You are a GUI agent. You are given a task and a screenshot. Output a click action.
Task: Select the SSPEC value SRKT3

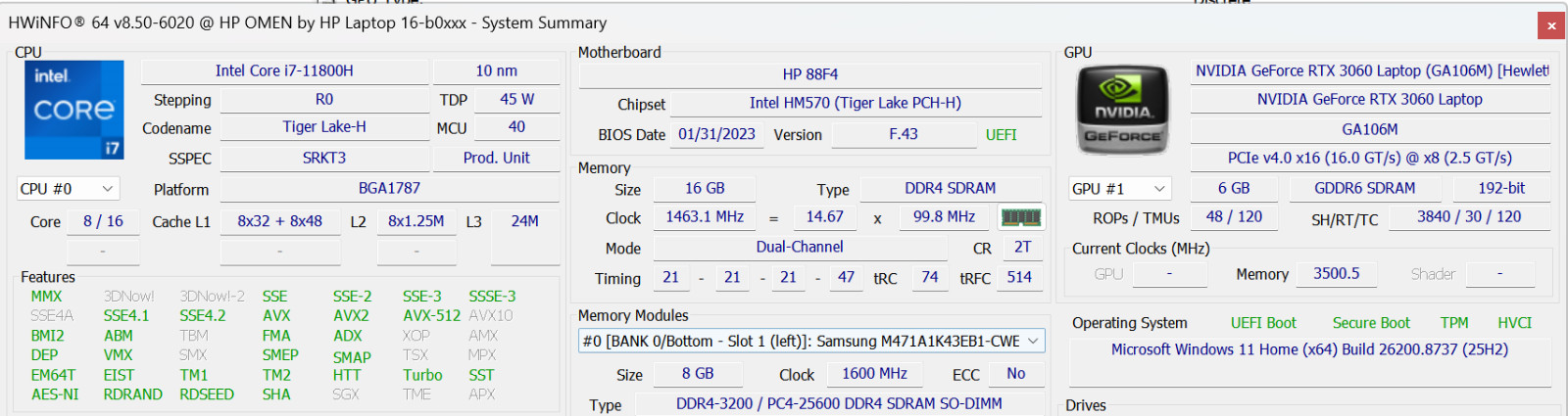tap(324, 158)
